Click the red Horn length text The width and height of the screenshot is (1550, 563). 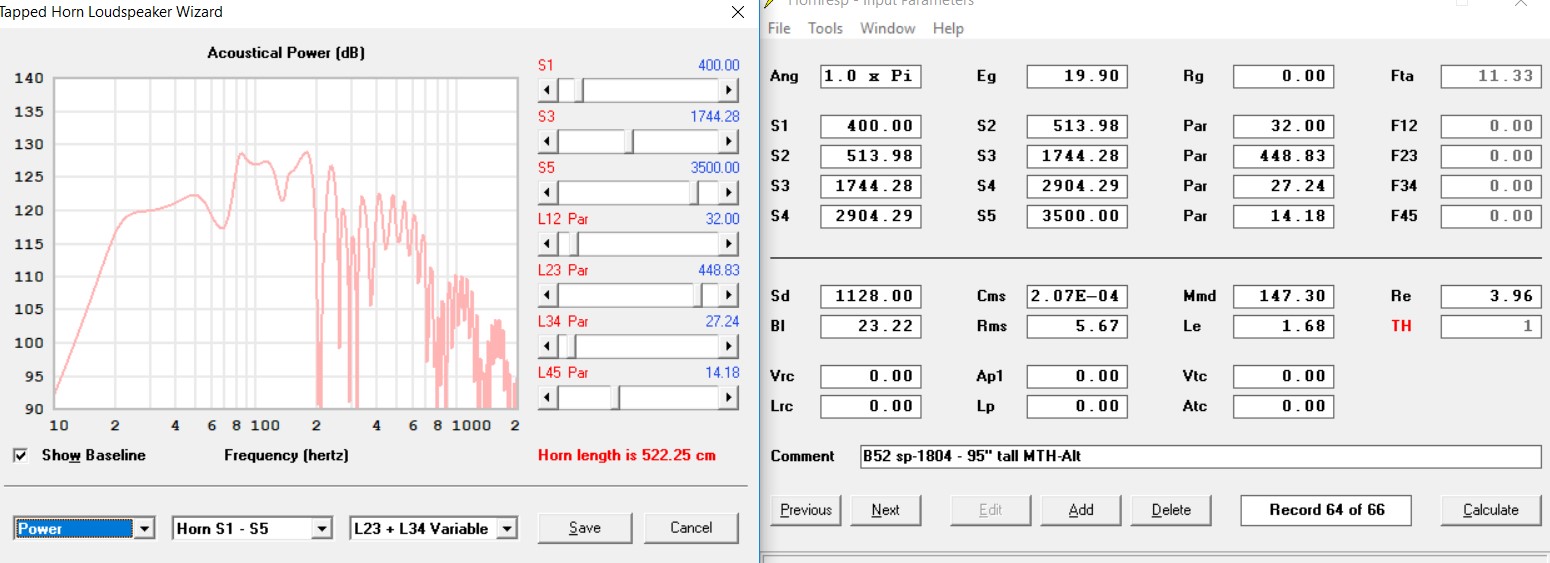[627, 455]
